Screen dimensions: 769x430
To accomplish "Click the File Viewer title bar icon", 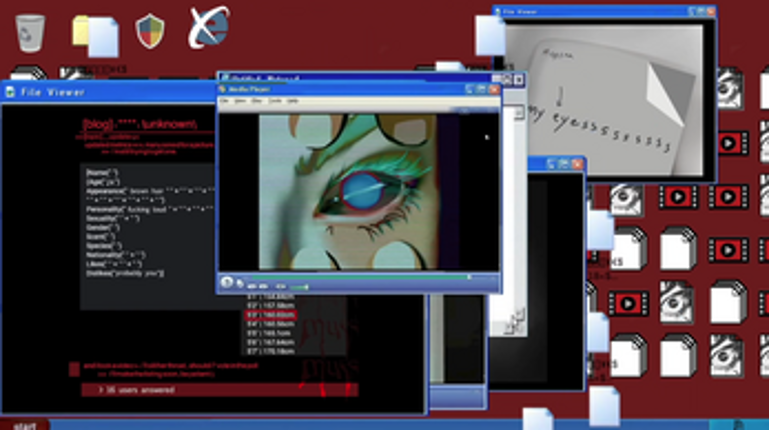I will pos(10,92).
